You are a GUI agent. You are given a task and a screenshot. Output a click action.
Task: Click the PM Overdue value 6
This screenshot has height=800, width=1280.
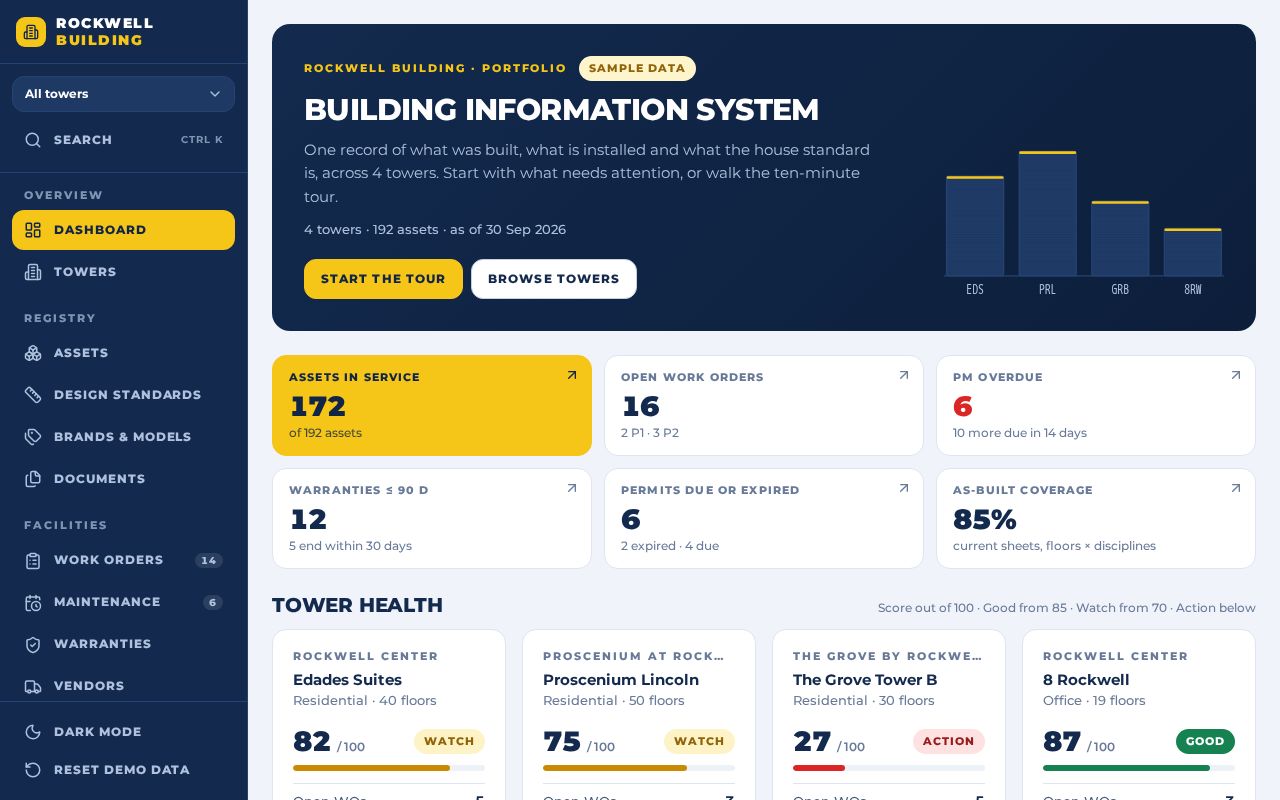click(963, 407)
